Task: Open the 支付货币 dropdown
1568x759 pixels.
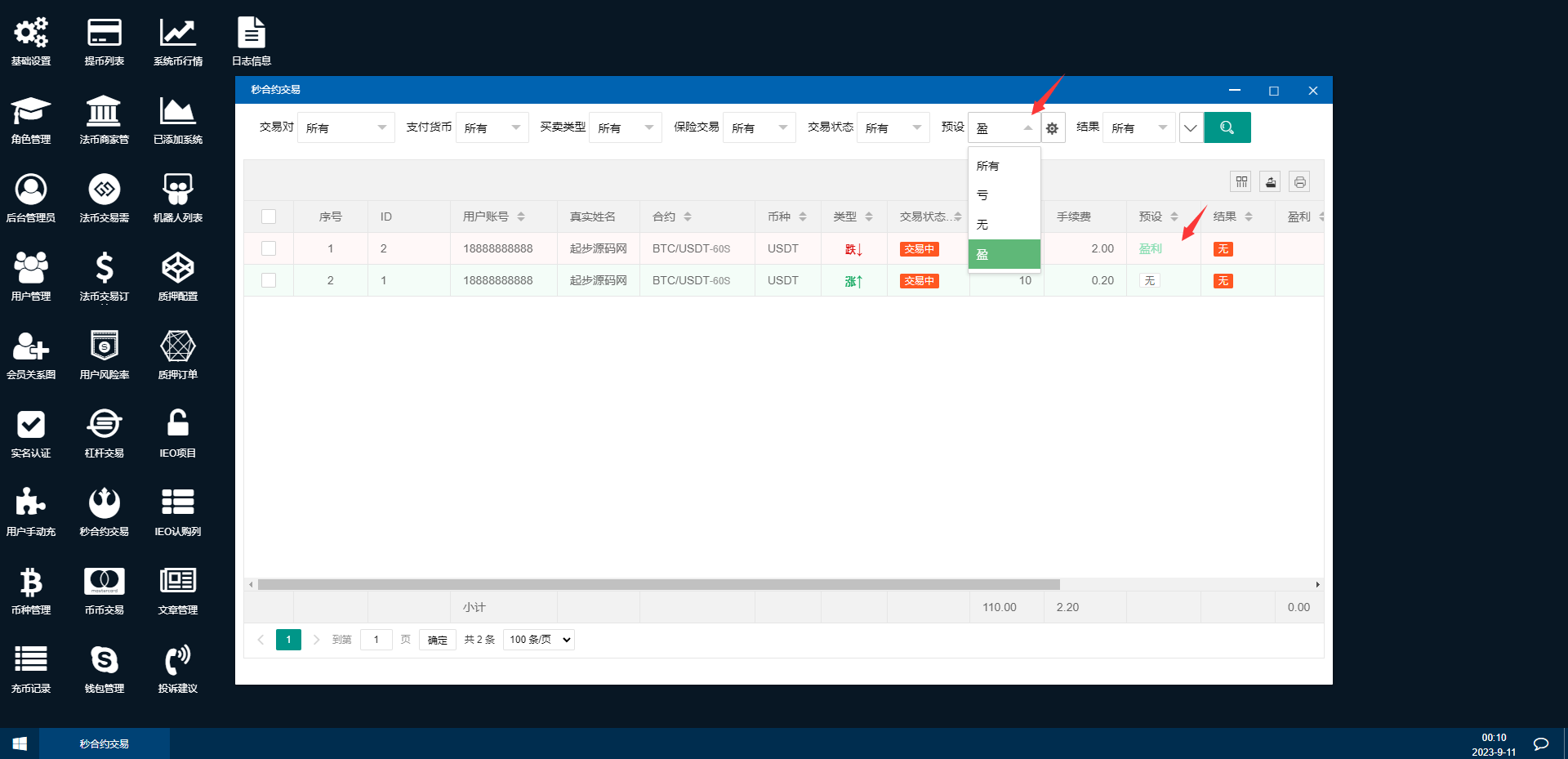Action: 492,127
